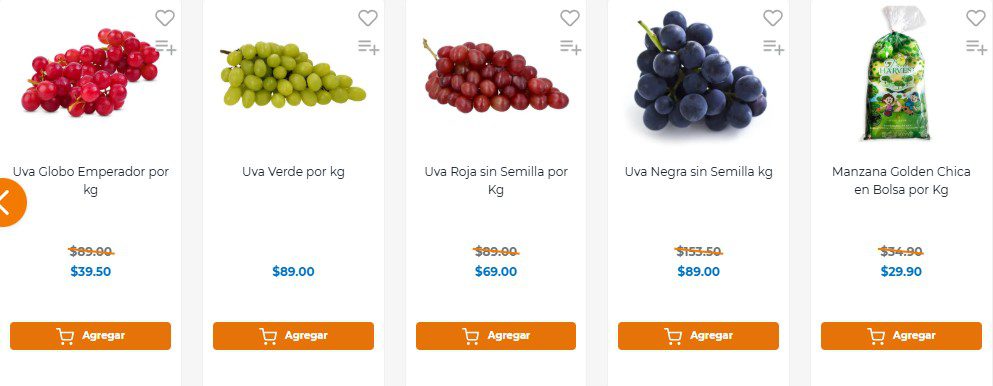This screenshot has width=993, height=386.
Task: Add Uva Negra sin Semilla to list
Action: (773, 47)
